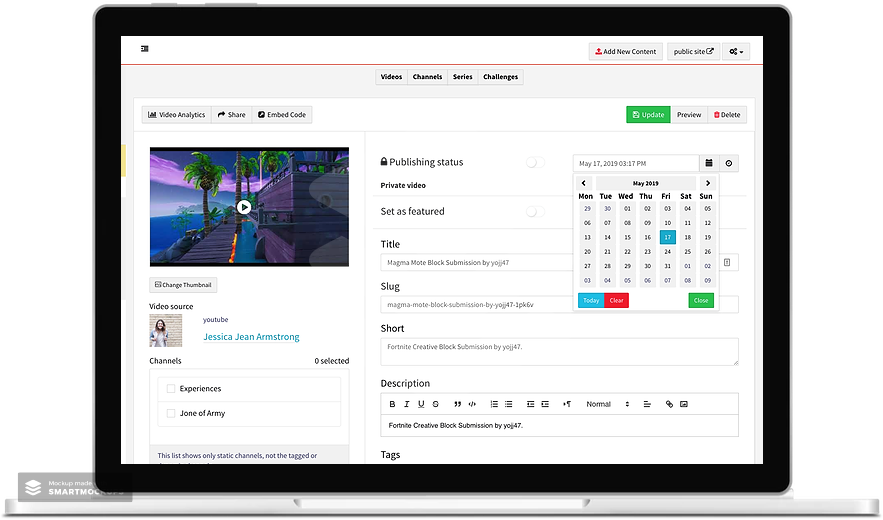Click the calendar icon beside the date field
The height and width of the screenshot is (520, 883).
pyautogui.click(x=708, y=163)
